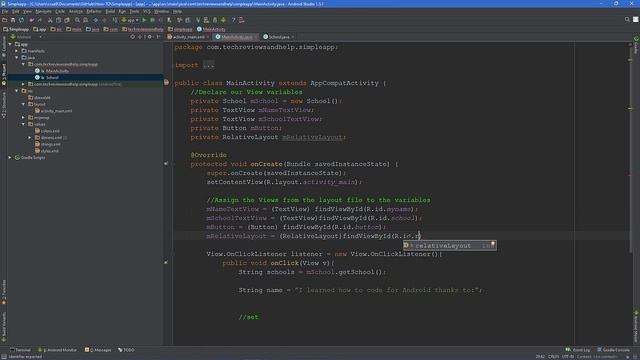Open the Android Monitor tool window
The width and height of the screenshot is (640, 360).
[x=57, y=350]
